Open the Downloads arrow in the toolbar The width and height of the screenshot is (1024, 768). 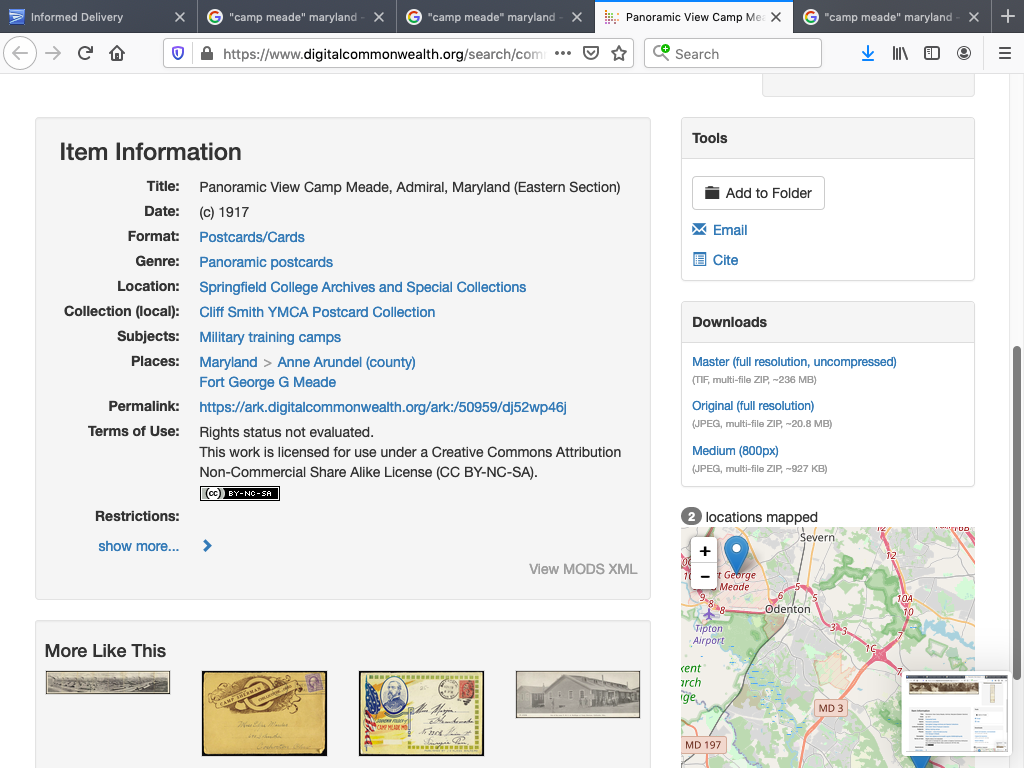tap(867, 54)
